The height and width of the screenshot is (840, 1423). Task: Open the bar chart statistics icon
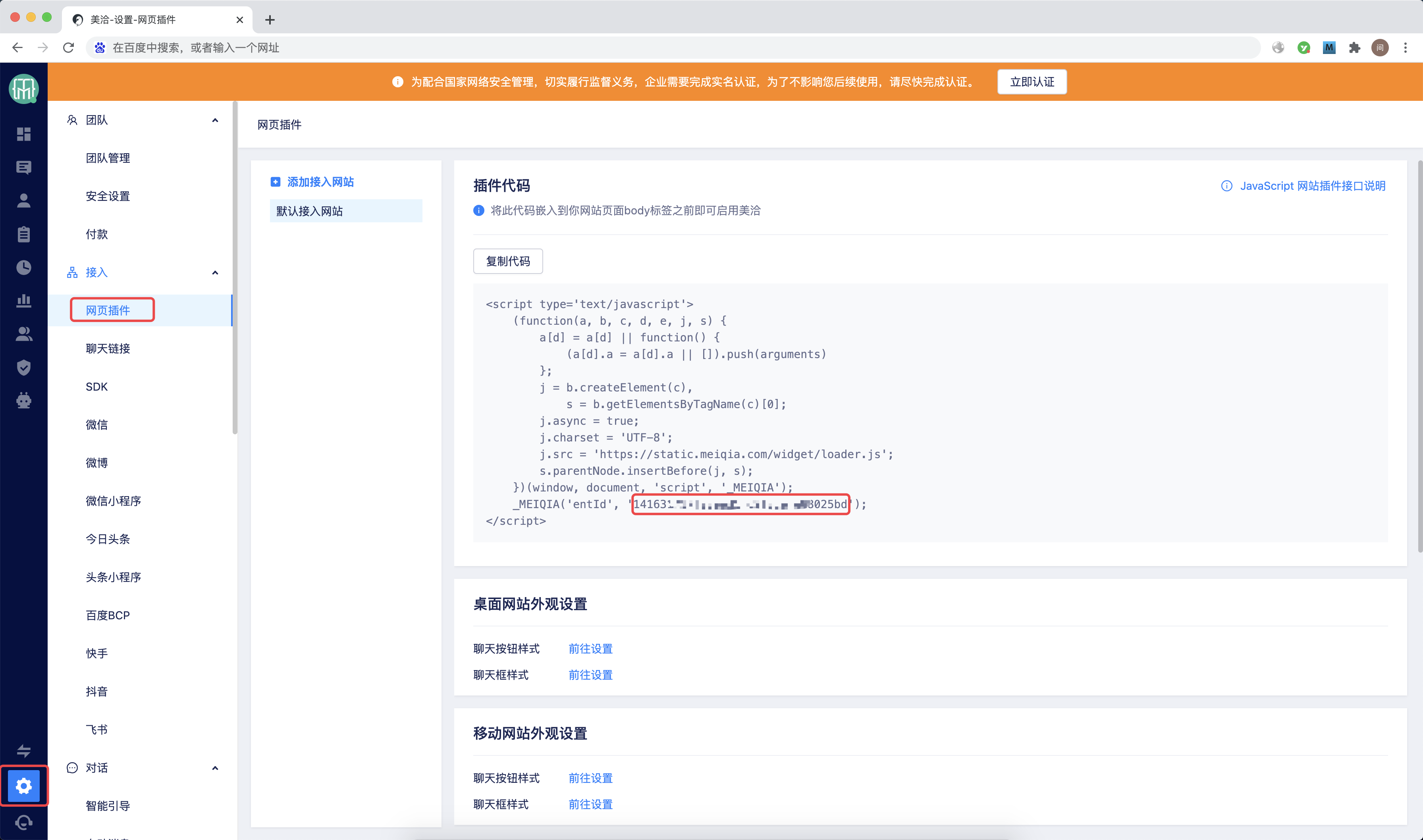click(24, 301)
